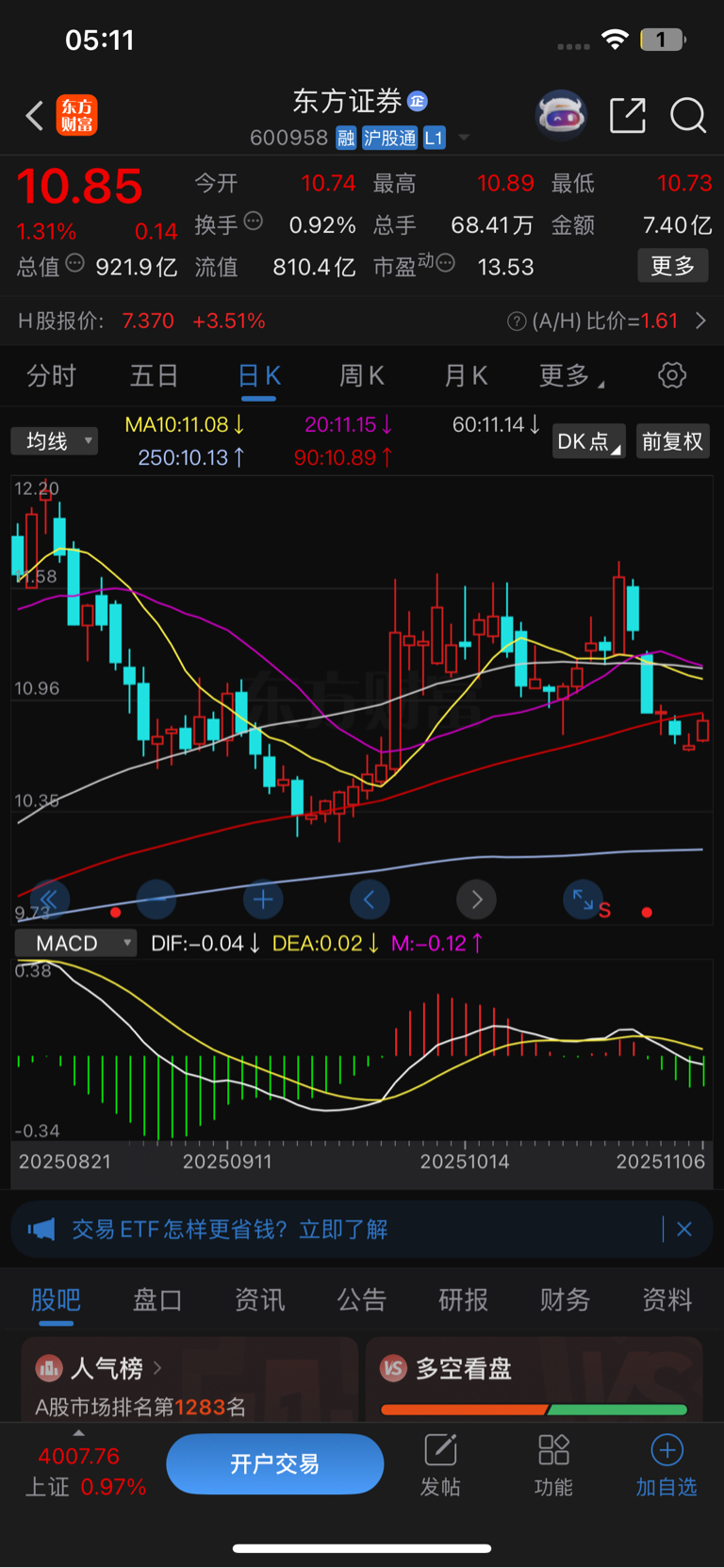Close the ETF promotion banner

click(684, 1230)
